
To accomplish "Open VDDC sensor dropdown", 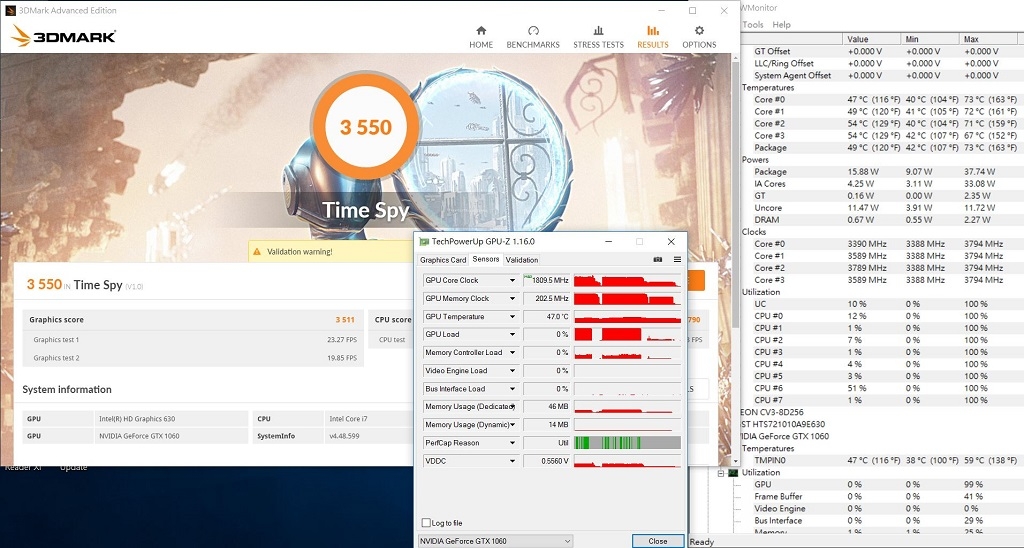I will 513,461.
